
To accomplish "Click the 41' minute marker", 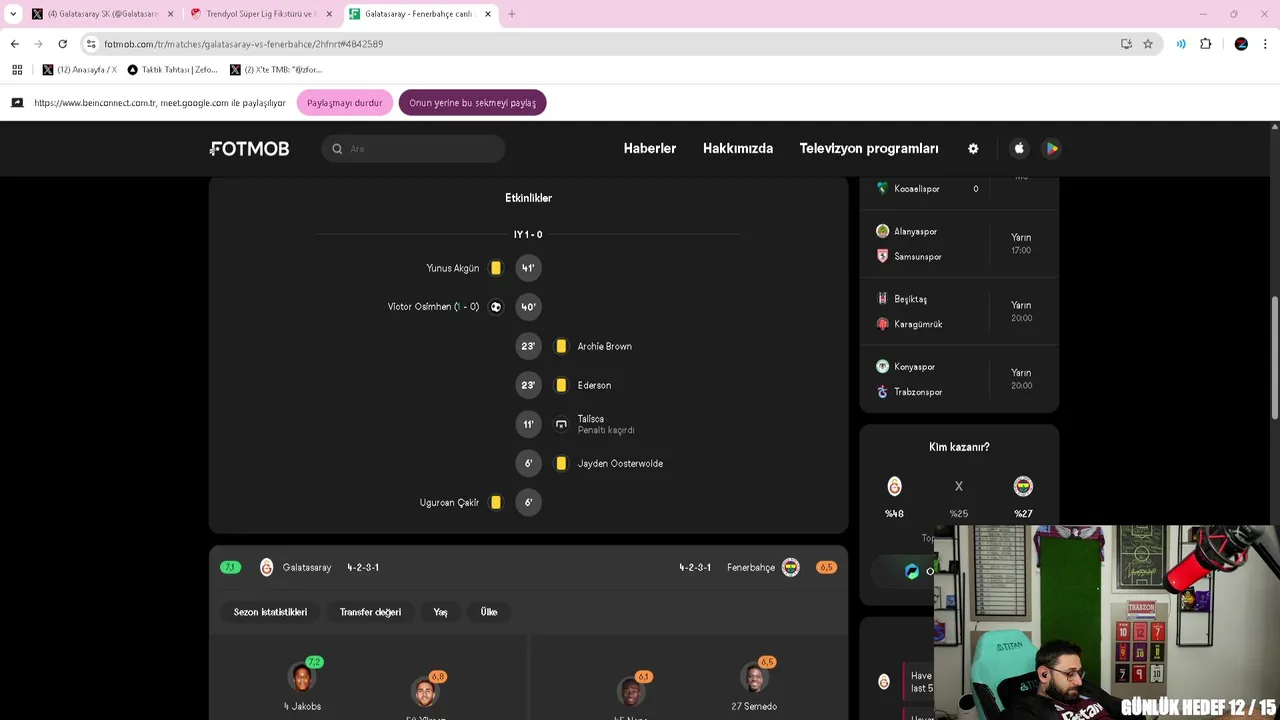I will 528,268.
